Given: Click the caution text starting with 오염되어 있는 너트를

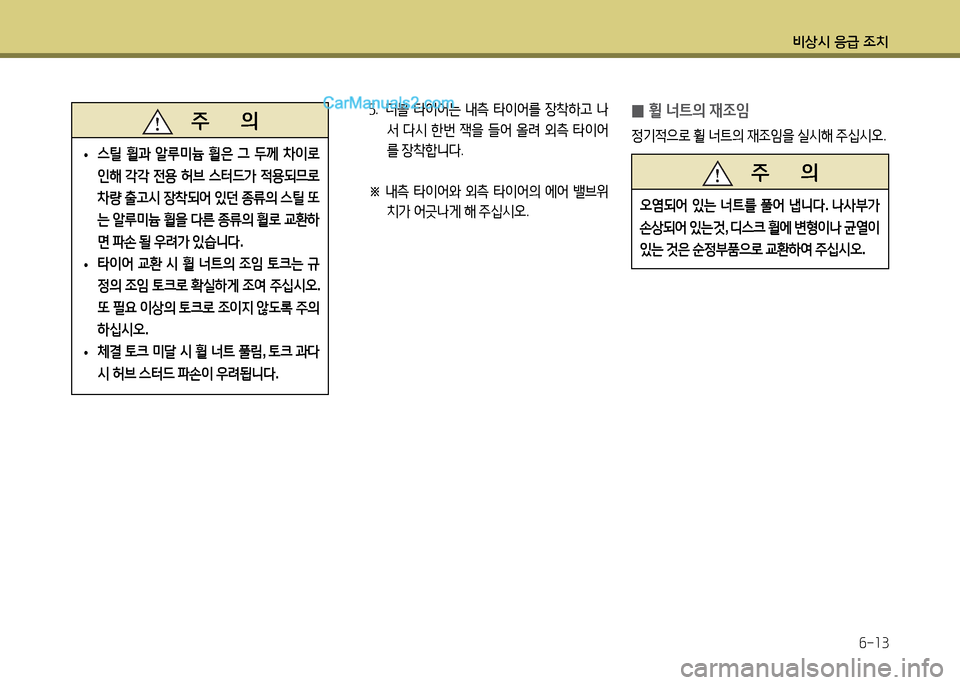Looking at the screenshot, I should coord(759,227).
